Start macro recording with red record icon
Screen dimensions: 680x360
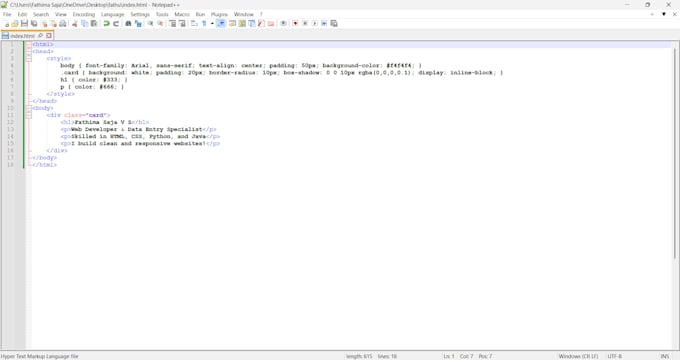295,23
